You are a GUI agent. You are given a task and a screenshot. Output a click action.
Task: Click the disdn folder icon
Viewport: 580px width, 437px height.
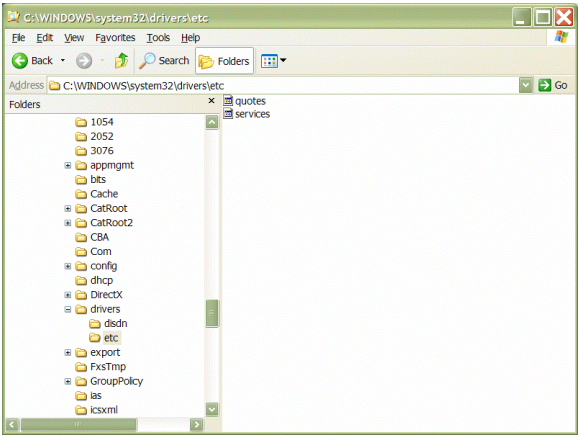[95, 324]
